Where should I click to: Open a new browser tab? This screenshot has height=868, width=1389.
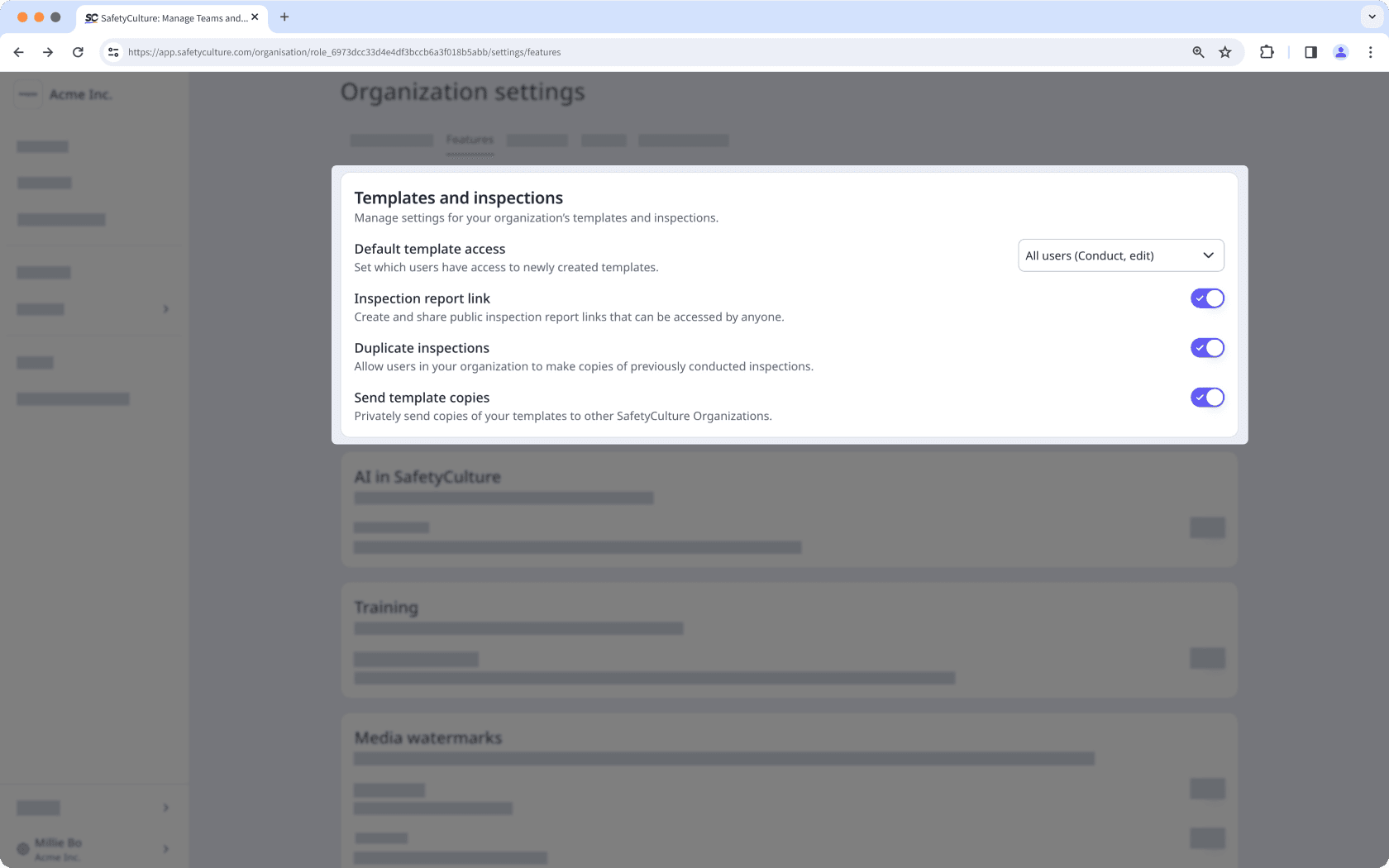tap(284, 17)
